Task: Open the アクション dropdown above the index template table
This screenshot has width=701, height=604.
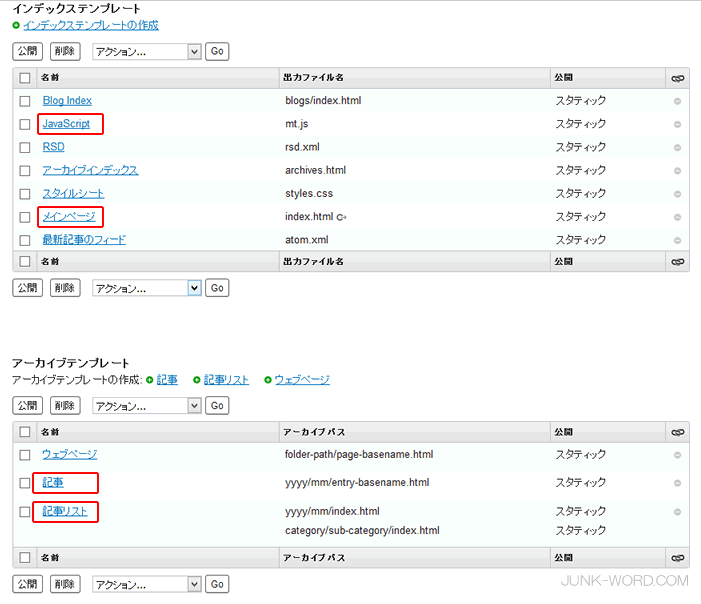Action: [x=147, y=51]
